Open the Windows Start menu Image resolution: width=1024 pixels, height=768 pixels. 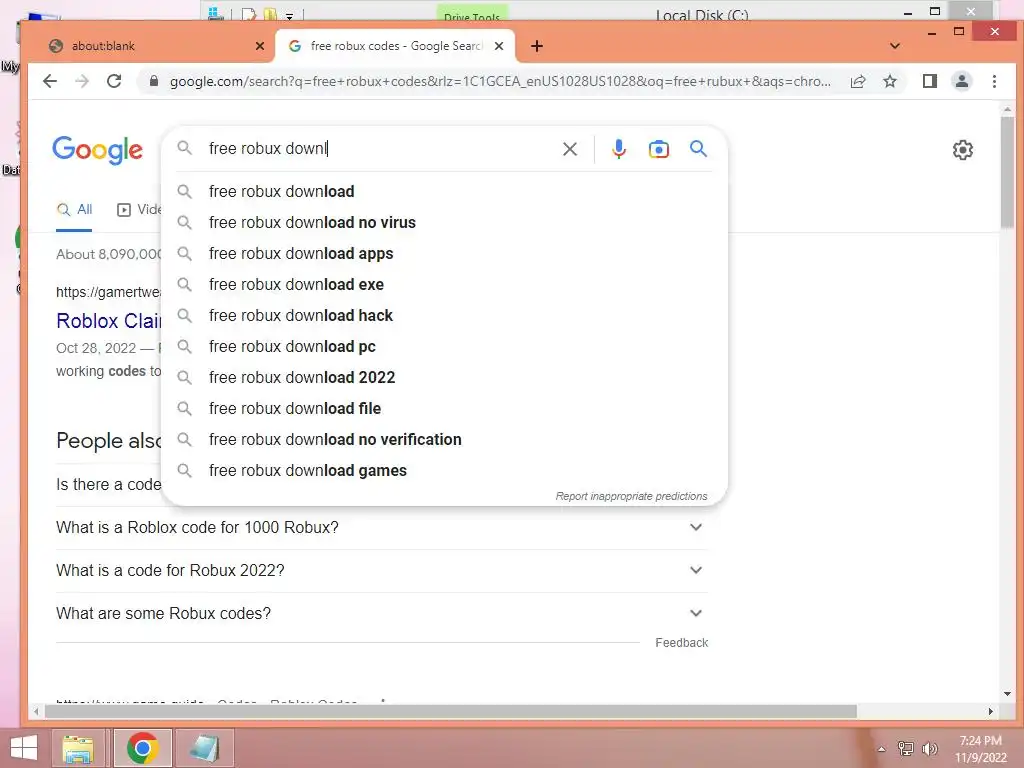24,748
